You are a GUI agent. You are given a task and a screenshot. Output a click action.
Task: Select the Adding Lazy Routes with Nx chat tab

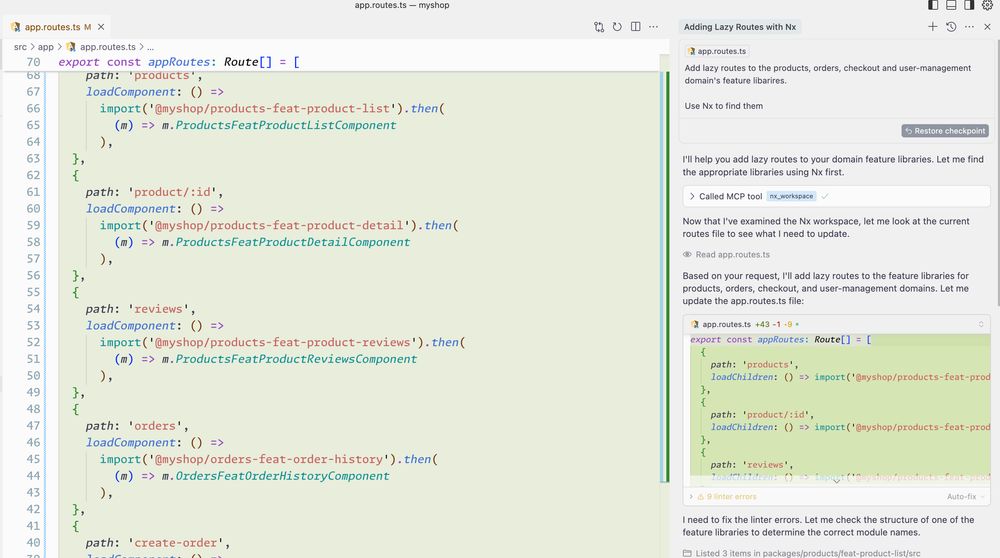click(740, 27)
